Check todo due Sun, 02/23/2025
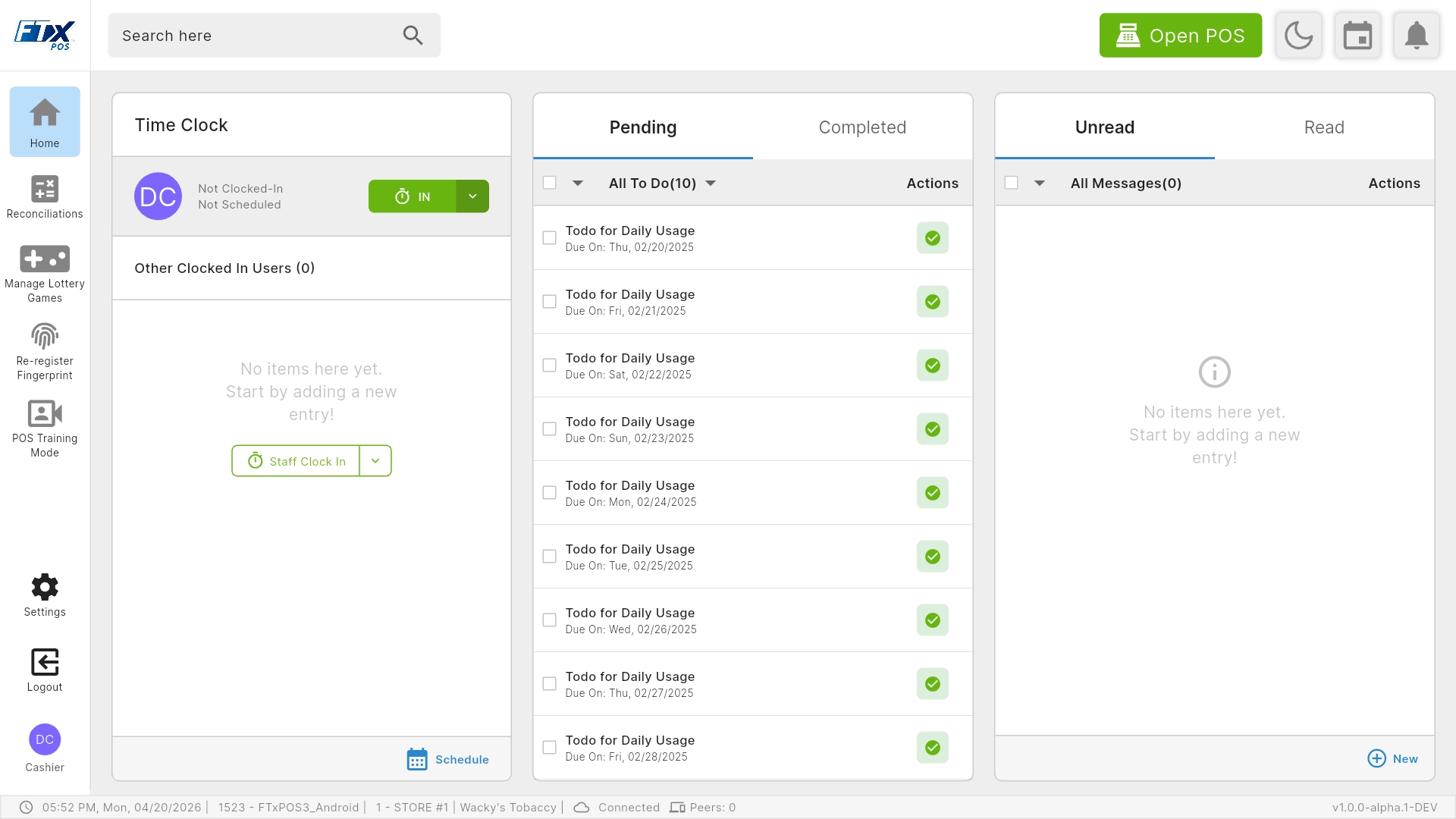 [x=550, y=429]
